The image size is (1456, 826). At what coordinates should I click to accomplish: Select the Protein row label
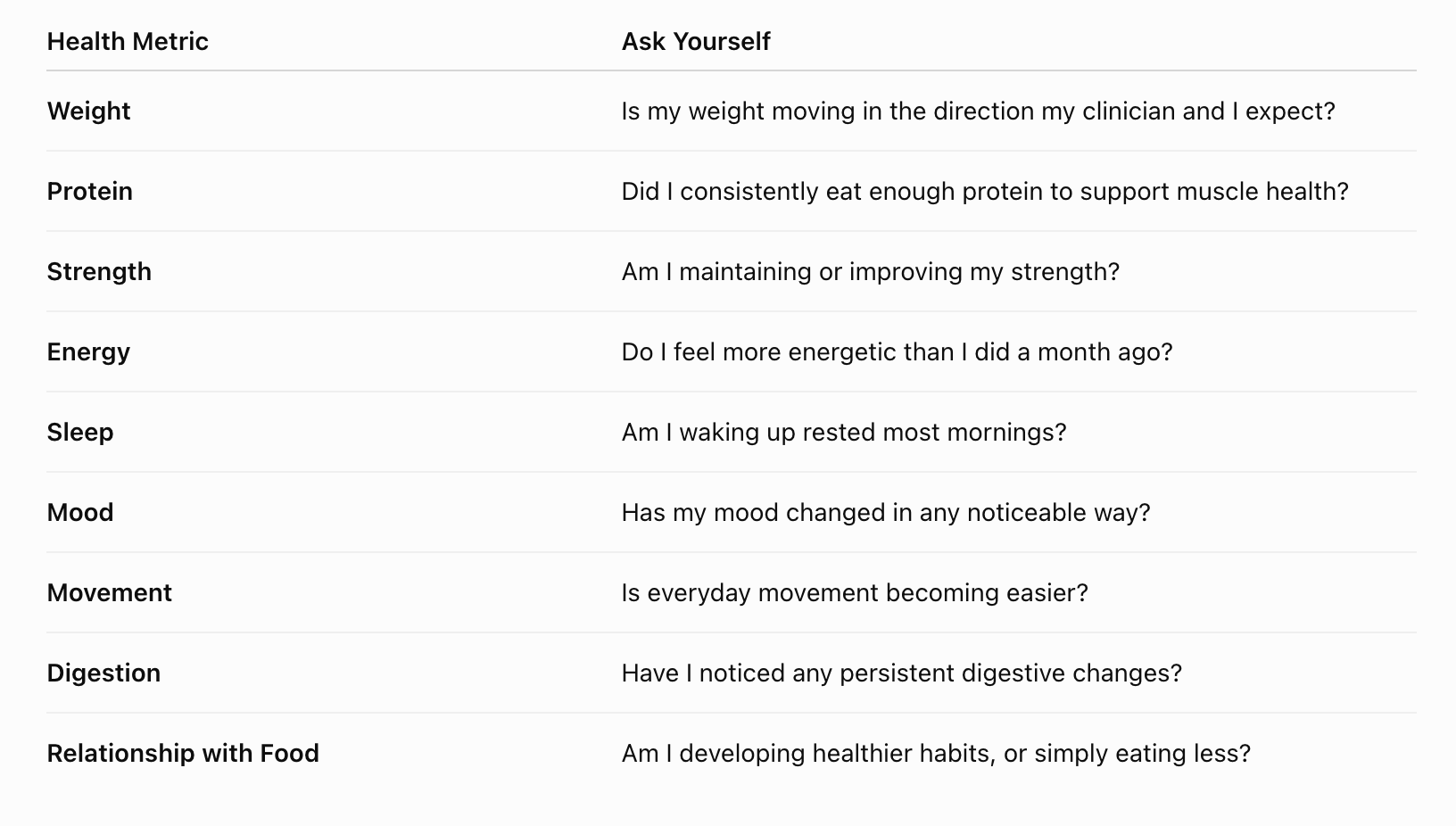pyautogui.click(x=89, y=192)
